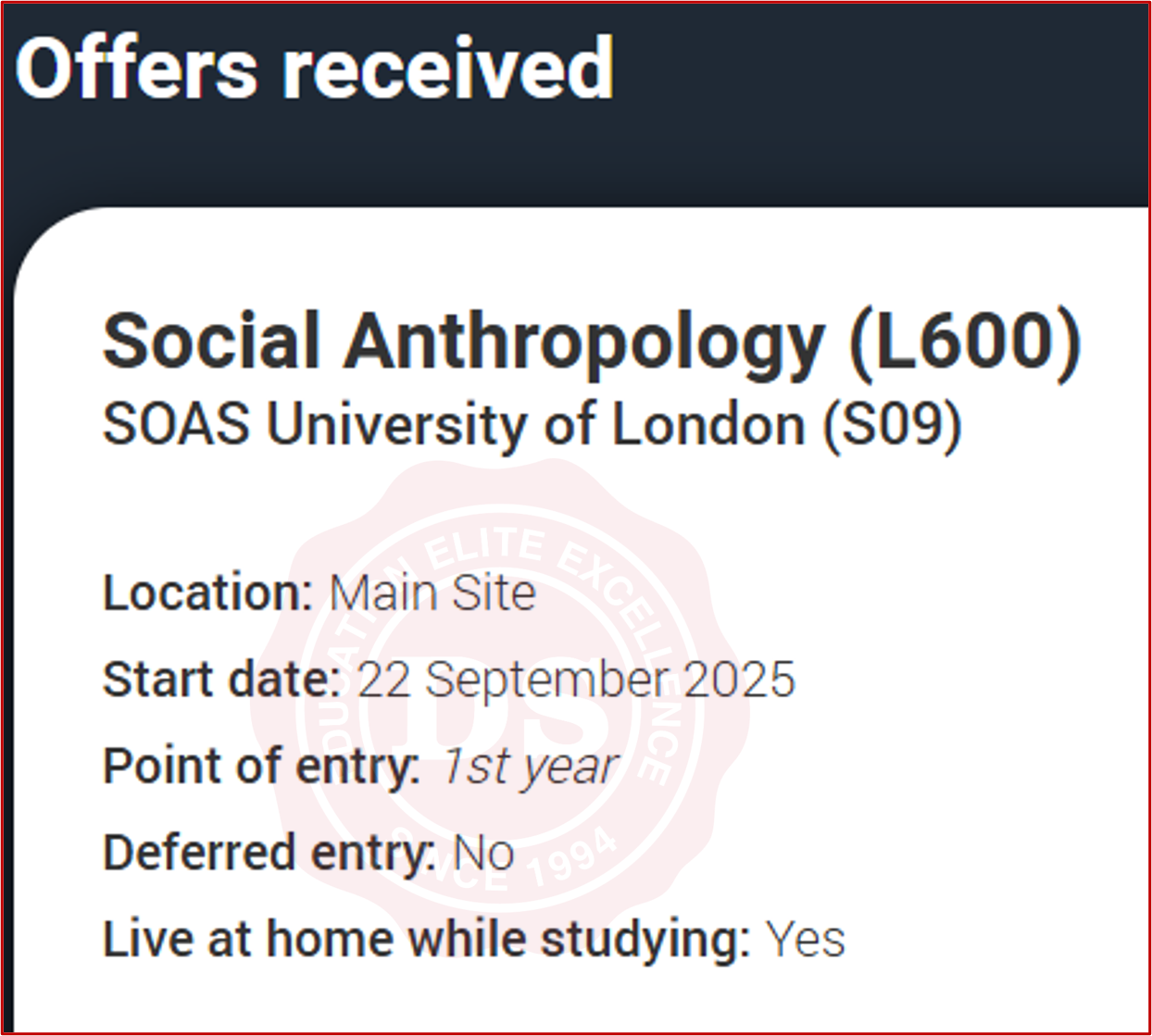Select the Yes value for living at home
The image size is (1152, 1036).
(x=805, y=940)
